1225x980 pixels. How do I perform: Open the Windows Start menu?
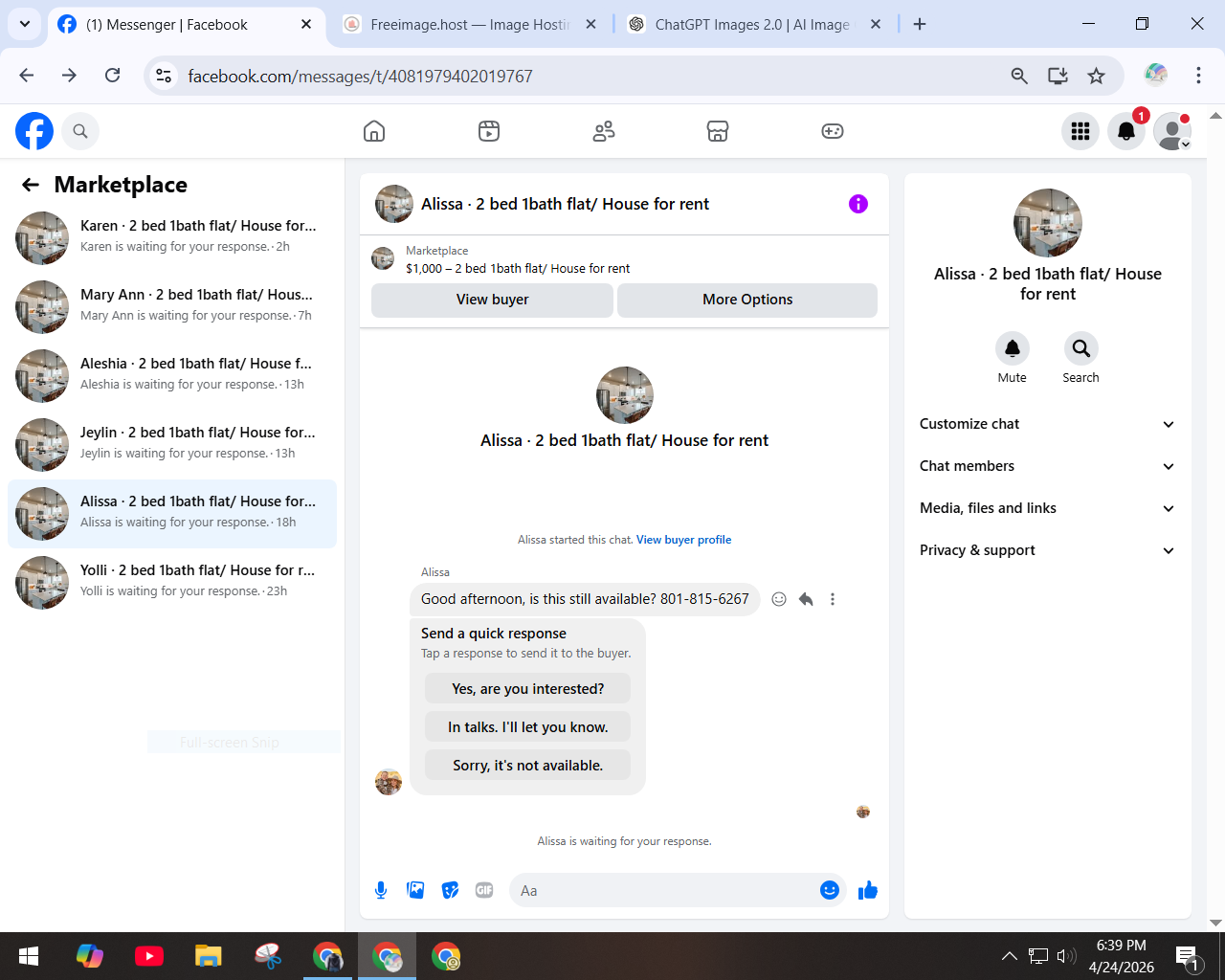tap(29, 956)
